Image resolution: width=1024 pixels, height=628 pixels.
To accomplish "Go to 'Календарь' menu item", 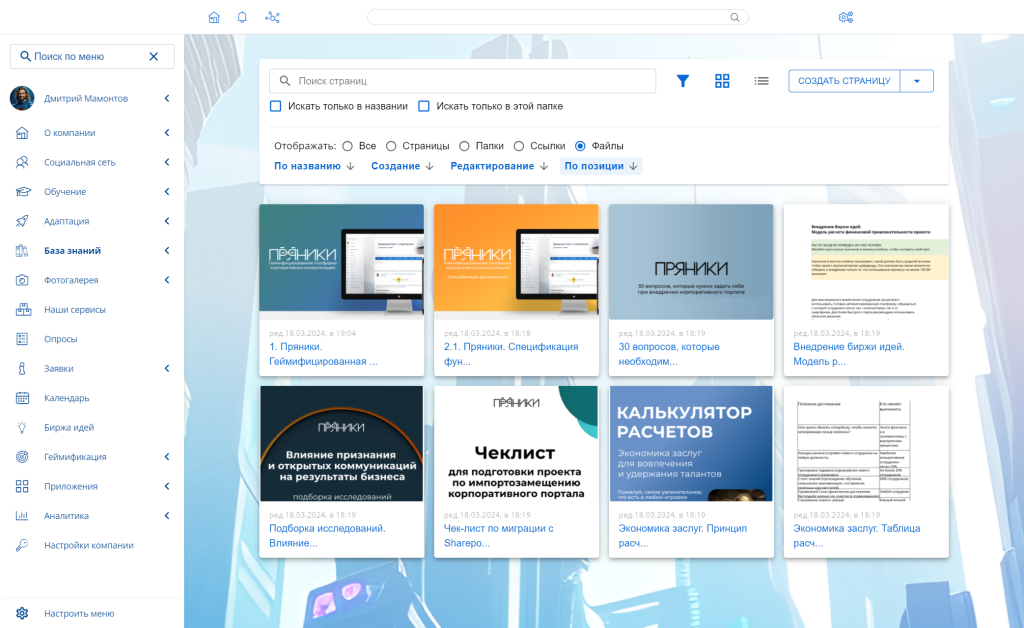I will point(67,398).
